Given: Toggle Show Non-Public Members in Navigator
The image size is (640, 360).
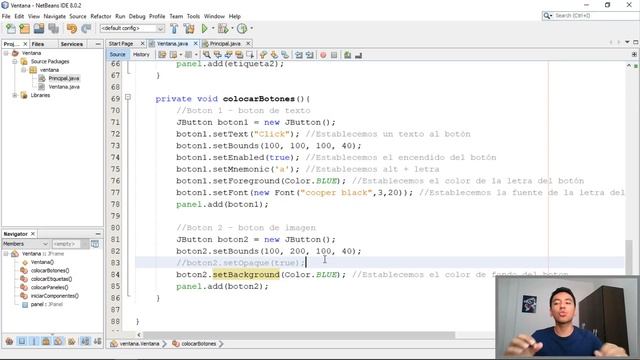Looking at the screenshot, I should (x=46, y=341).
